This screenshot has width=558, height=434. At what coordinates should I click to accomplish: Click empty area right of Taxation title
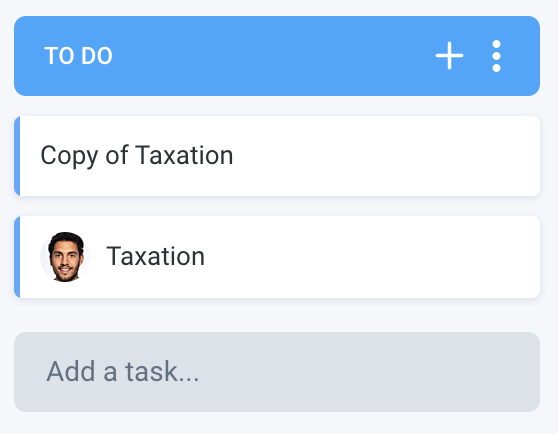370,257
